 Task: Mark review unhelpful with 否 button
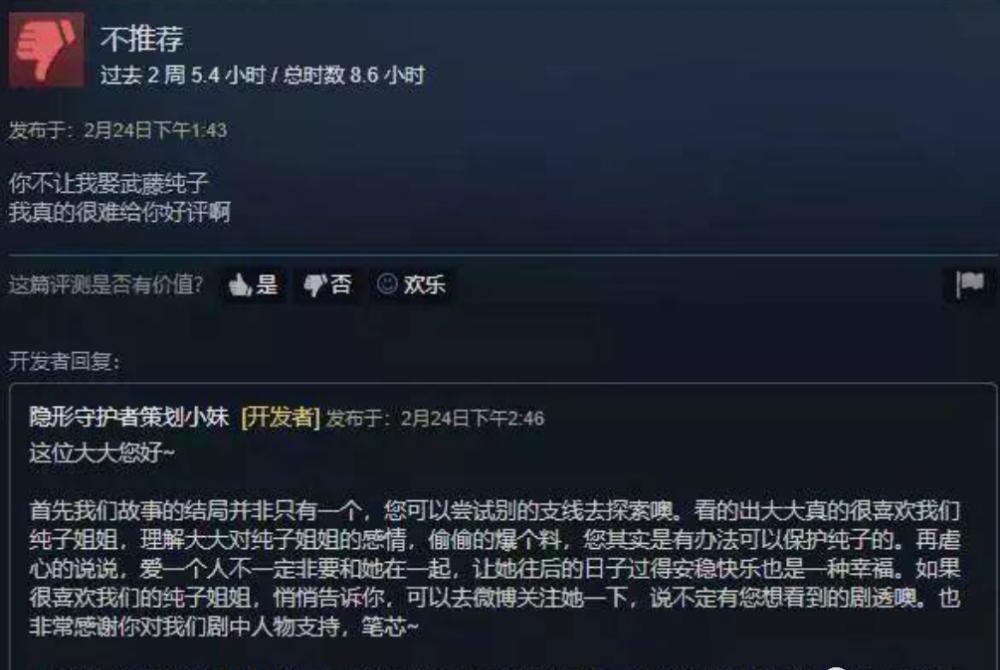coord(327,284)
